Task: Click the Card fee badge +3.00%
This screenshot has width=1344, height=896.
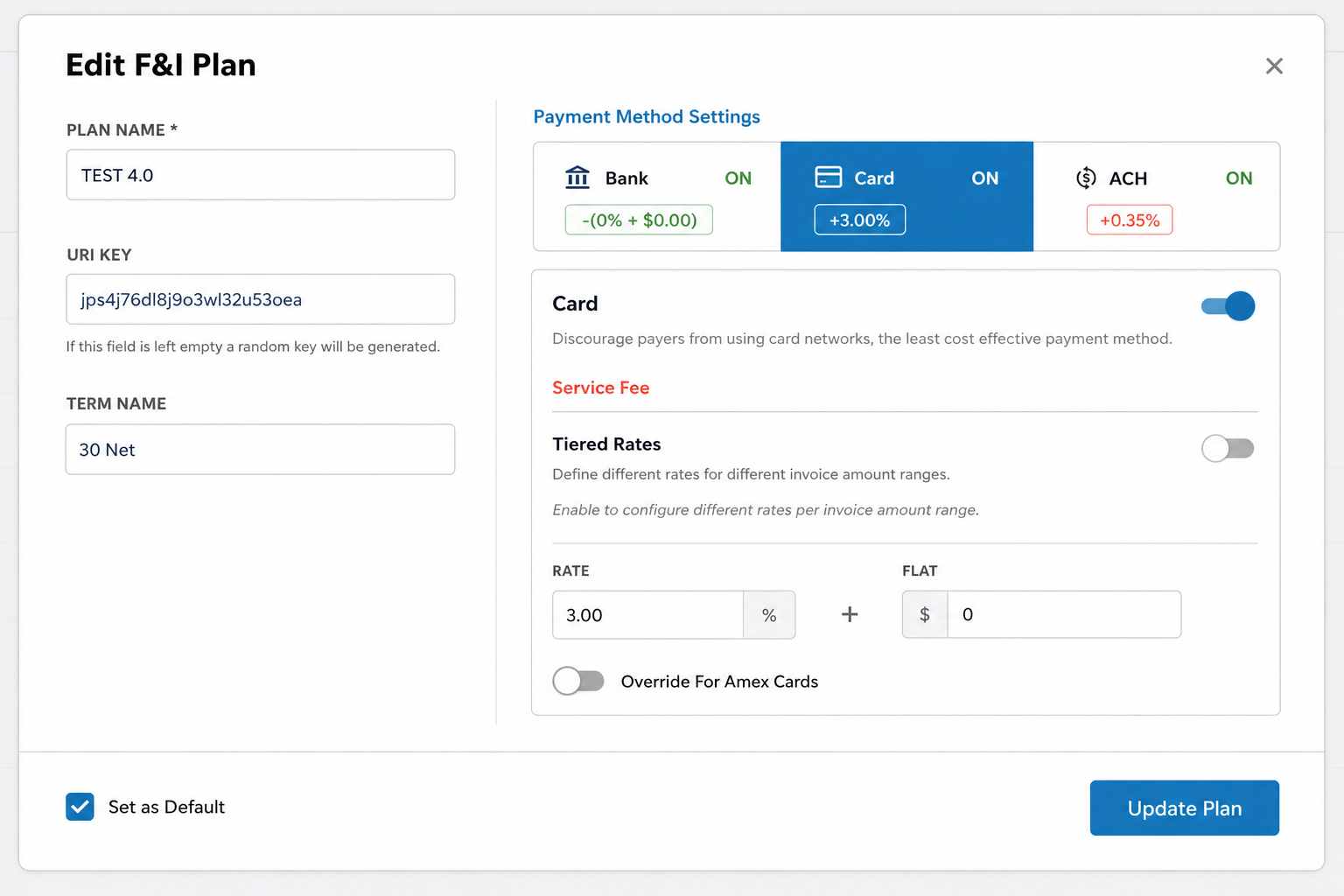Action: (x=860, y=220)
